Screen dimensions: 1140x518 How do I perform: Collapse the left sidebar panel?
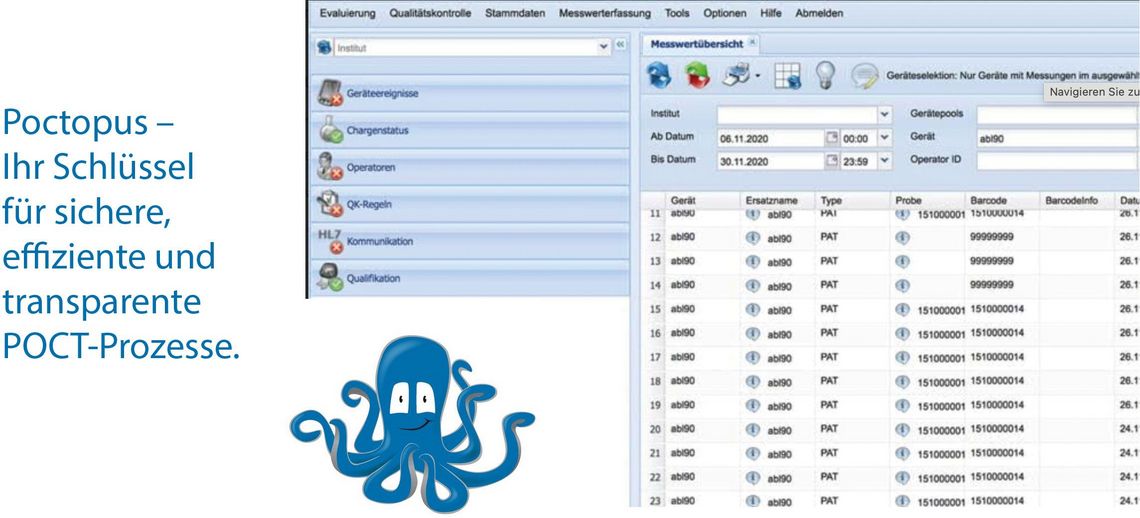point(620,46)
